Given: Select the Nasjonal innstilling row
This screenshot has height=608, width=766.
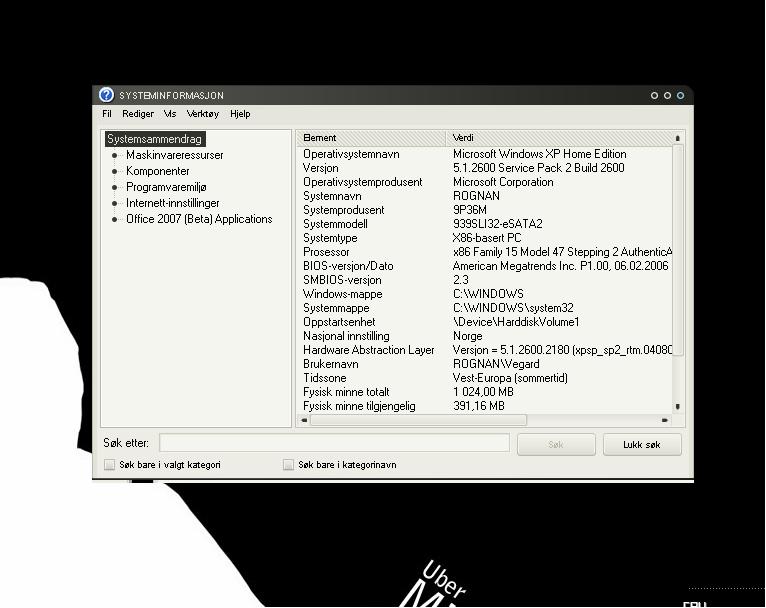Looking at the screenshot, I should point(485,336).
